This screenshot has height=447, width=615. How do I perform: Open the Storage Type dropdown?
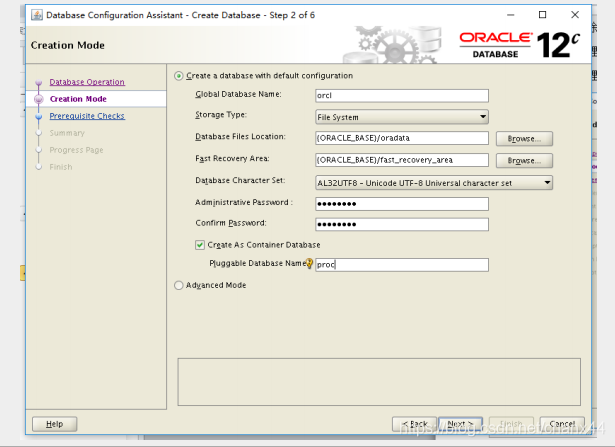pyautogui.click(x=402, y=117)
